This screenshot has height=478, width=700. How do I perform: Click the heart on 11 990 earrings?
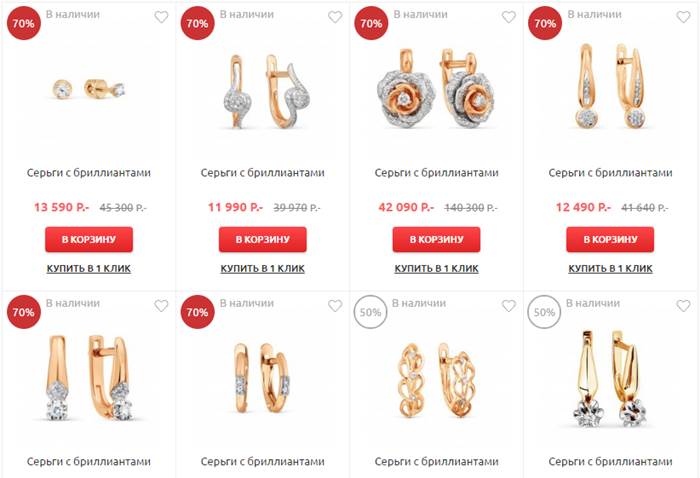pos(335,17)
